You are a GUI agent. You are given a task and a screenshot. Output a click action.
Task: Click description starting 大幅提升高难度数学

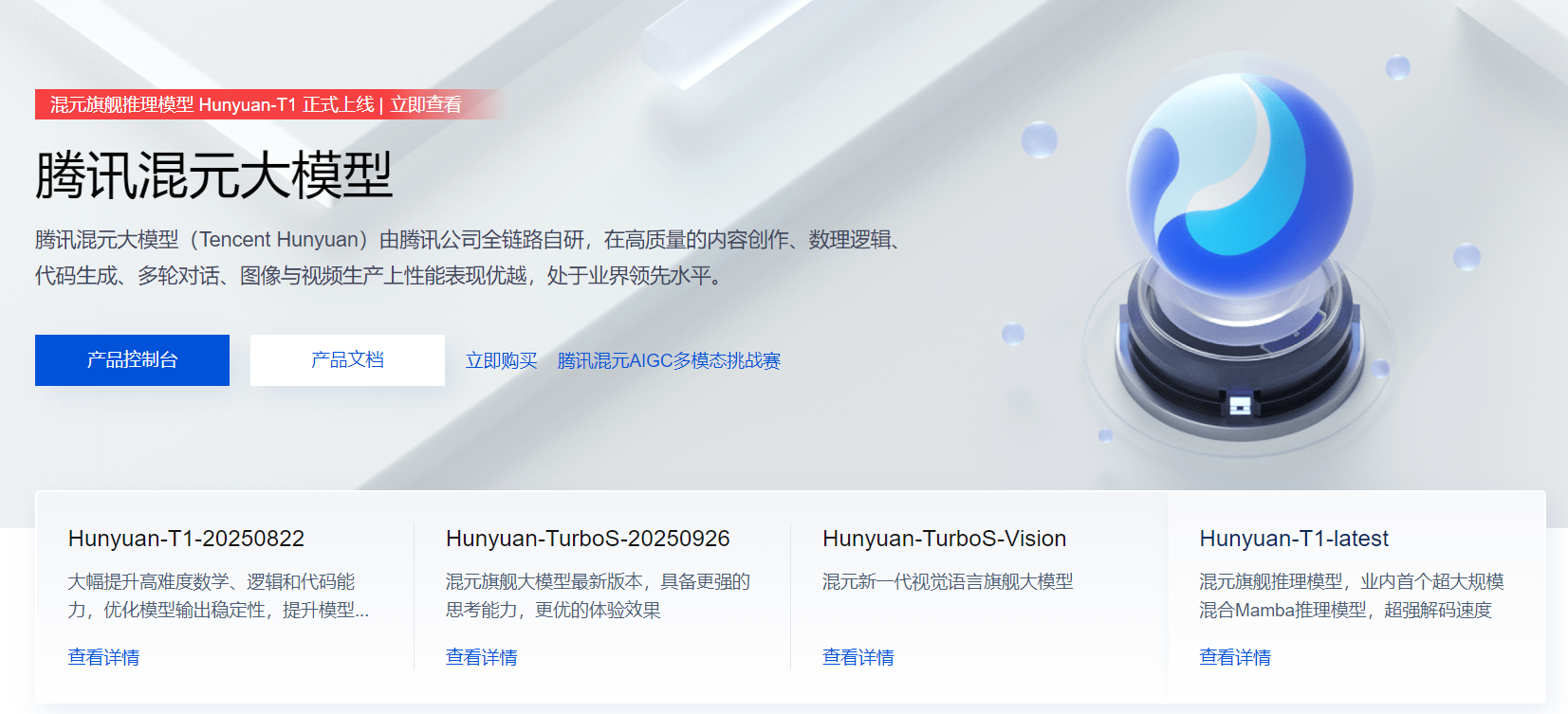pyautogui.click(x=219, y=595)
